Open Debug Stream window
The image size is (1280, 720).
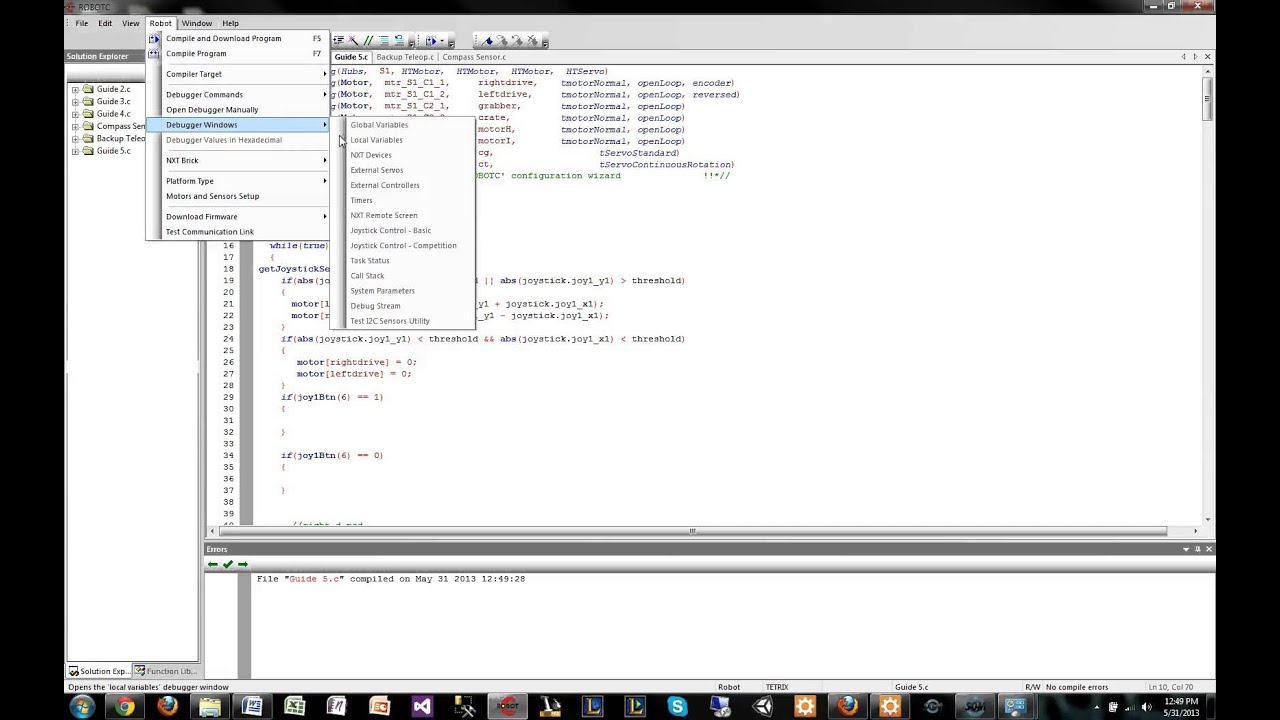coord(403,306)
